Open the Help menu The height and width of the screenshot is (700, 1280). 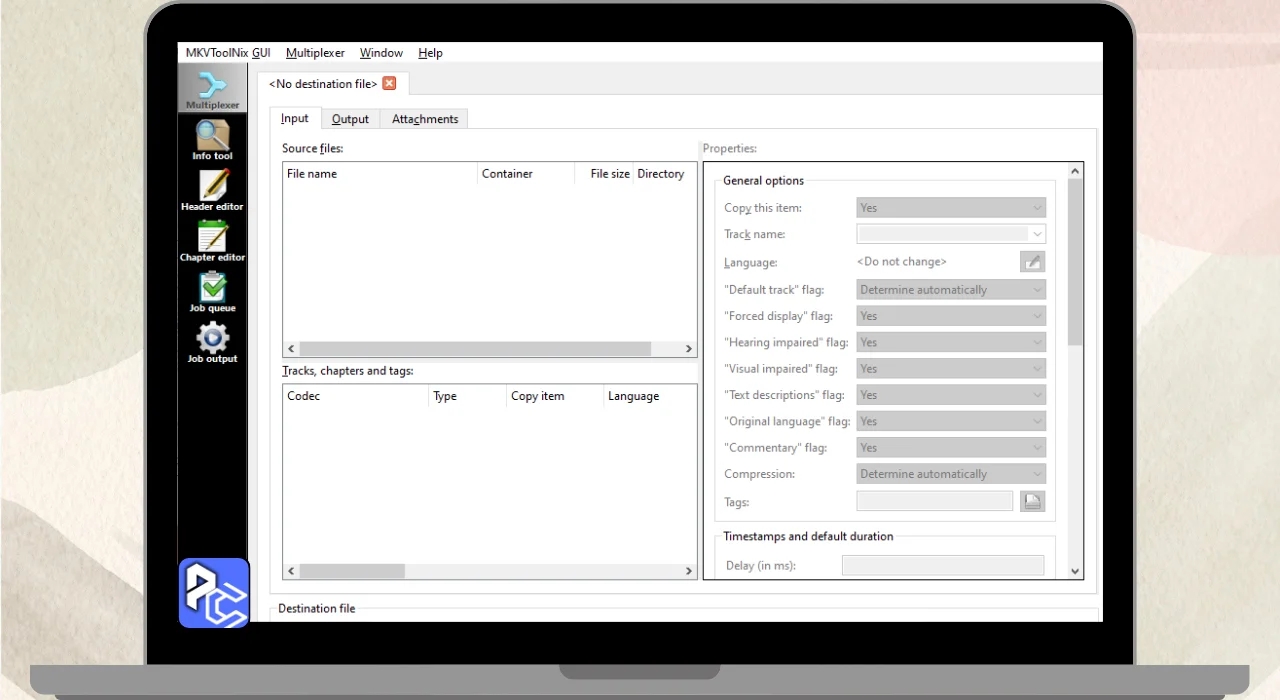coord(430,53)
